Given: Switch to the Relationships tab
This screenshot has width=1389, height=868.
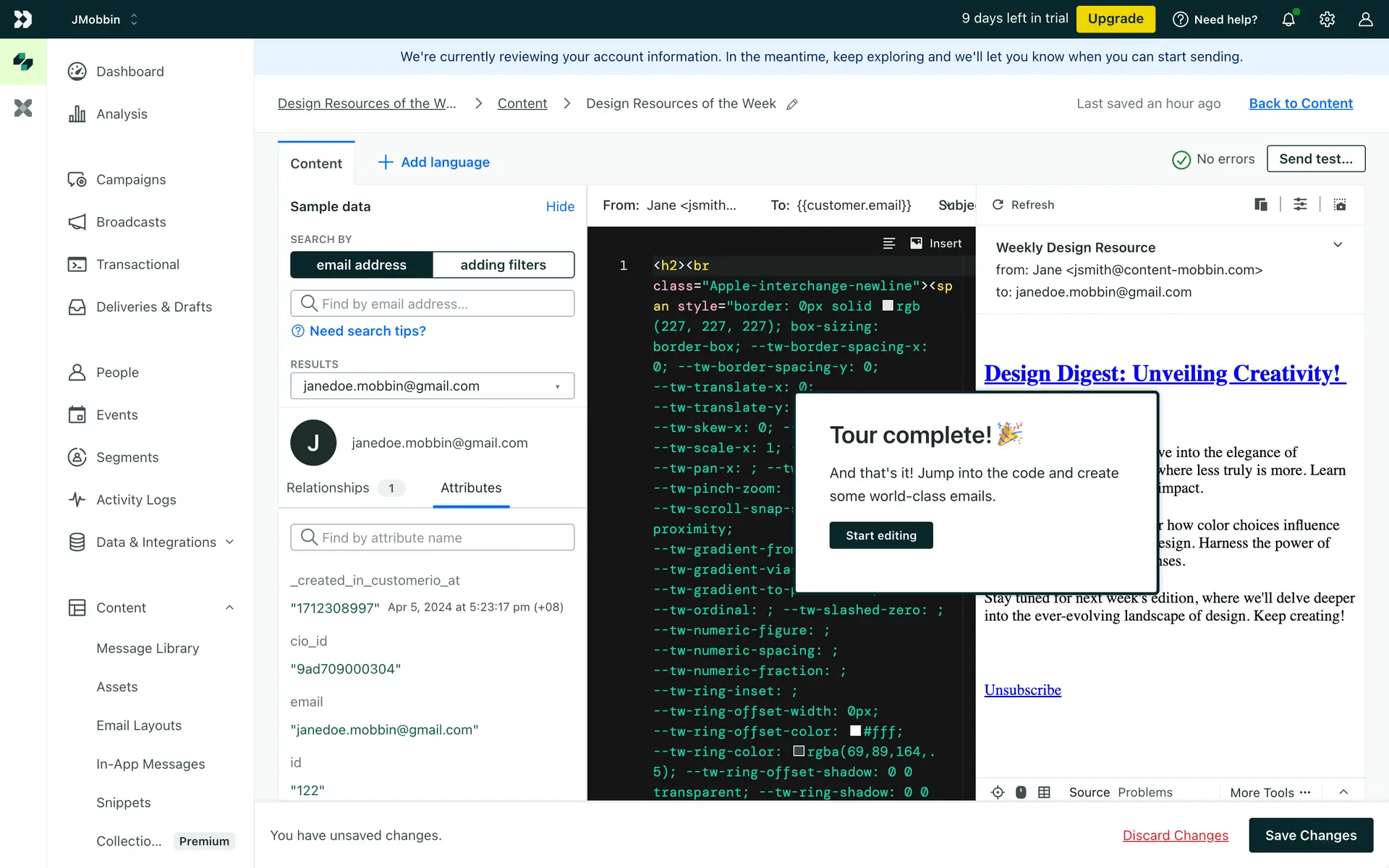Looking at the screenshot, I should point(328,488).
